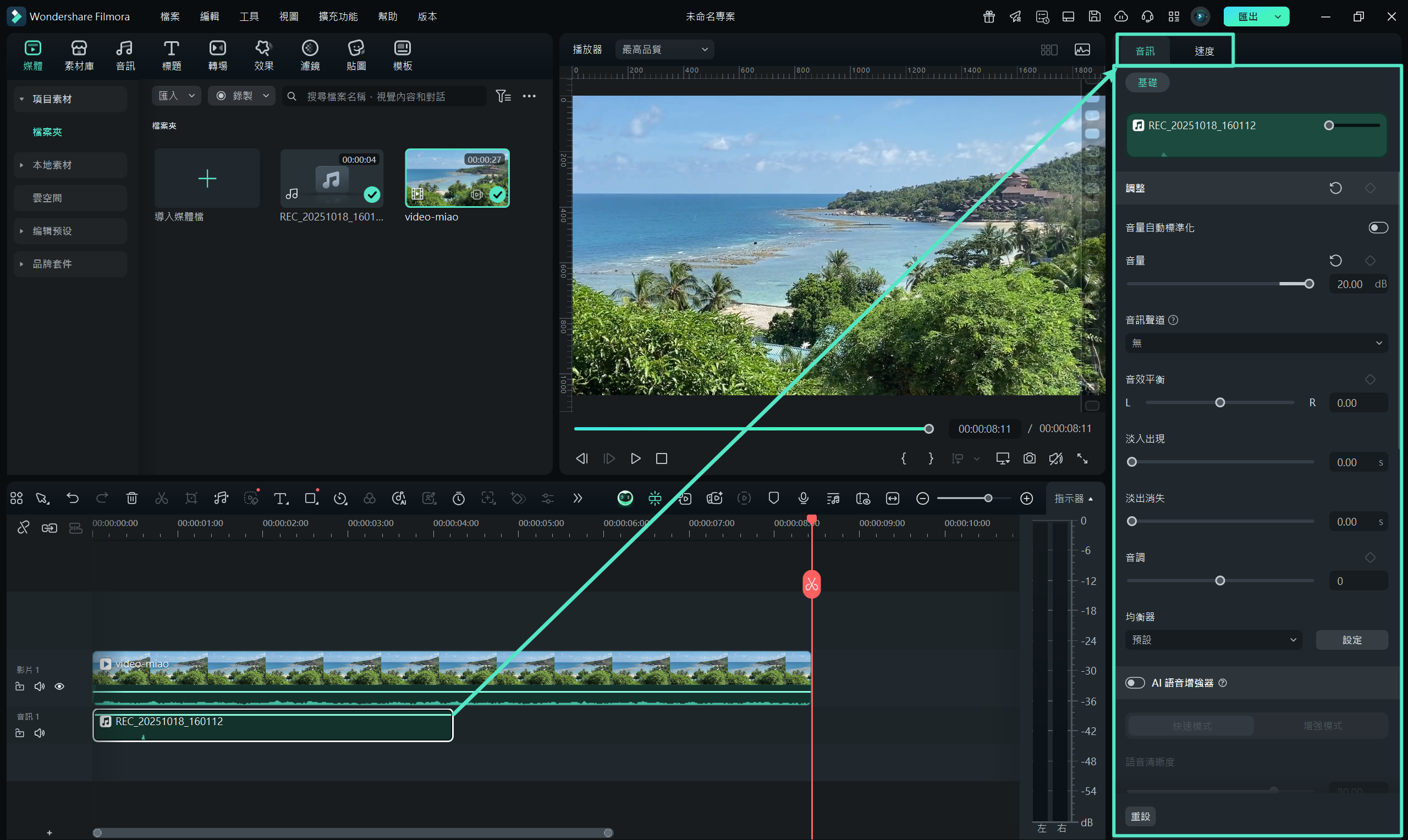The image size is (1408, 840).
Task: Click the delete trash icon in timeline toolbar
Action: (x=132, y=498)
